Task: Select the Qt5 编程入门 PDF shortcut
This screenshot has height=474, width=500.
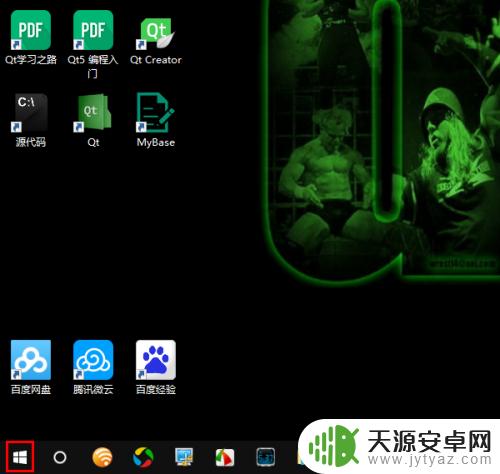Action: (93, 44)
